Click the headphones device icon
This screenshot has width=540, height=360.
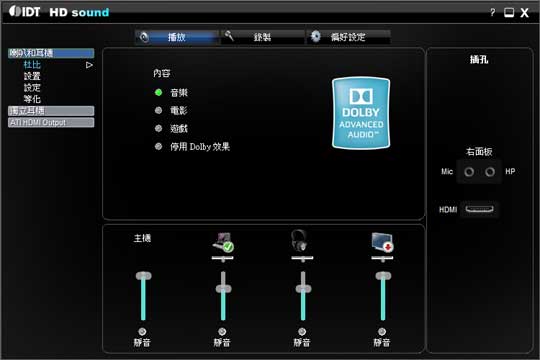pos(299,240)
